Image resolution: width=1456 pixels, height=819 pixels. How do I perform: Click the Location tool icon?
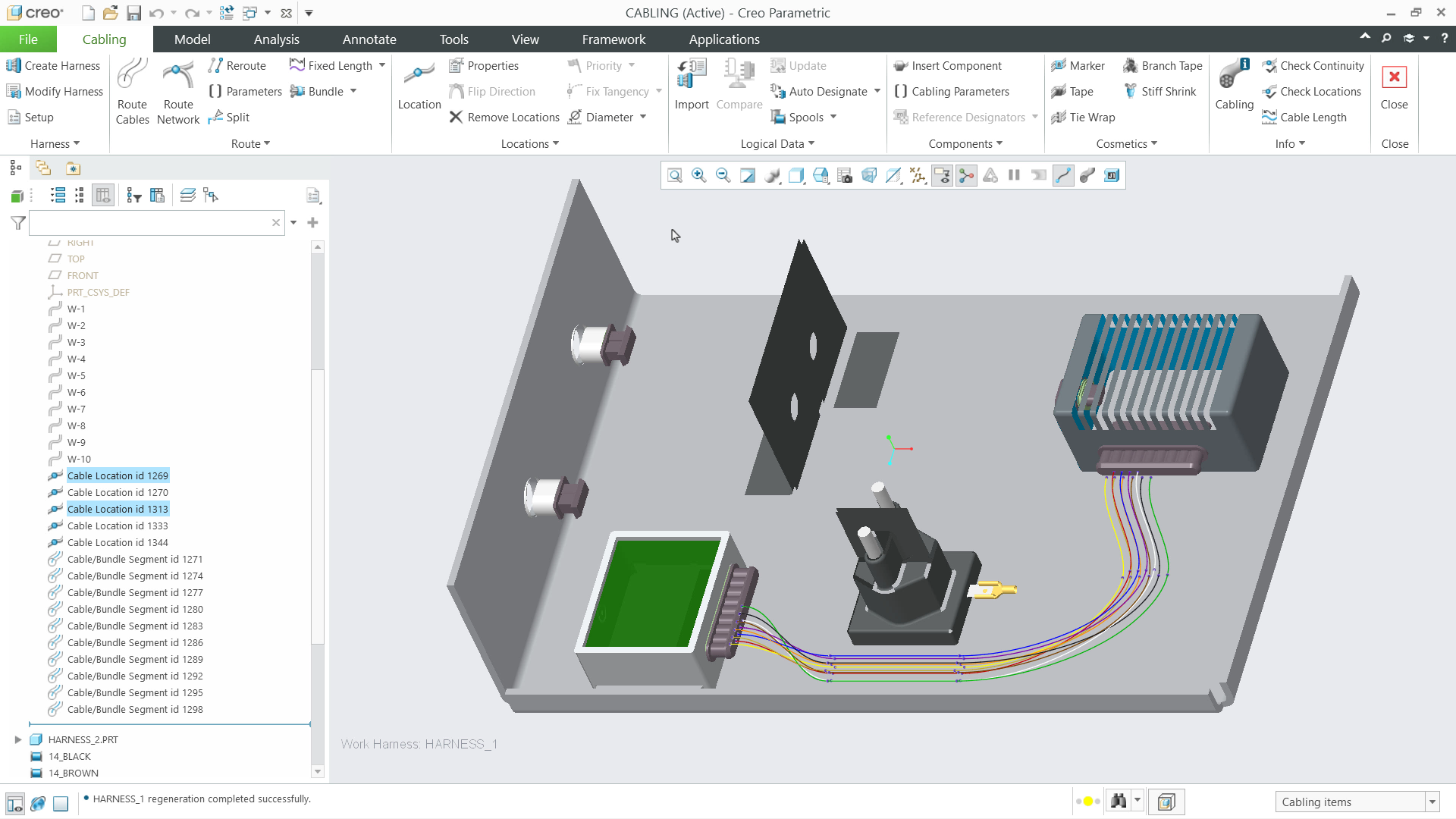click(x=419, y=86)
